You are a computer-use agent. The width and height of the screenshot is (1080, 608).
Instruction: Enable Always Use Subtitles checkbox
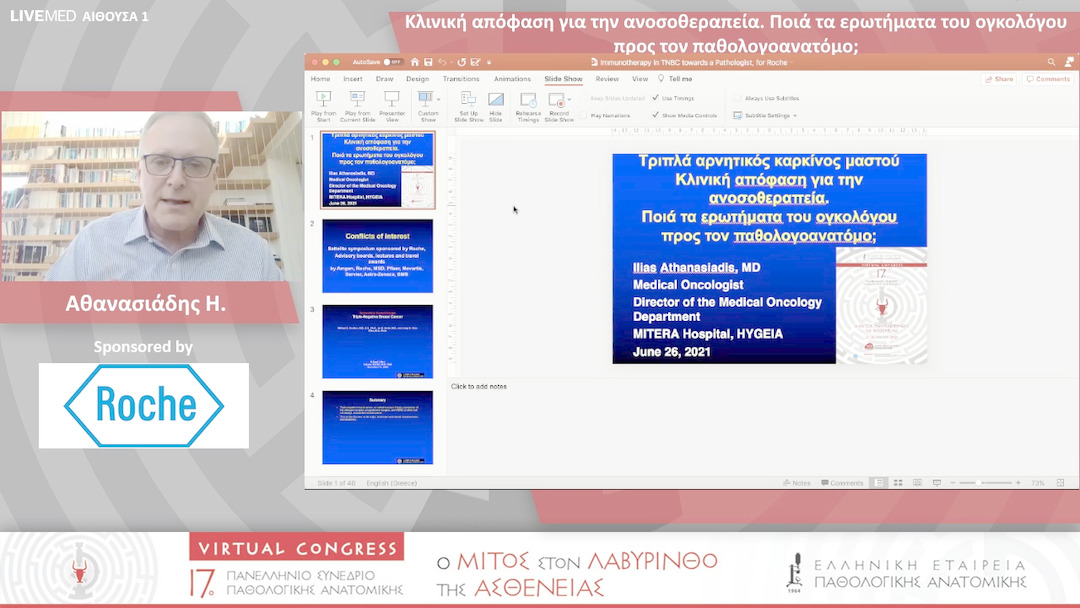(738, 98)
